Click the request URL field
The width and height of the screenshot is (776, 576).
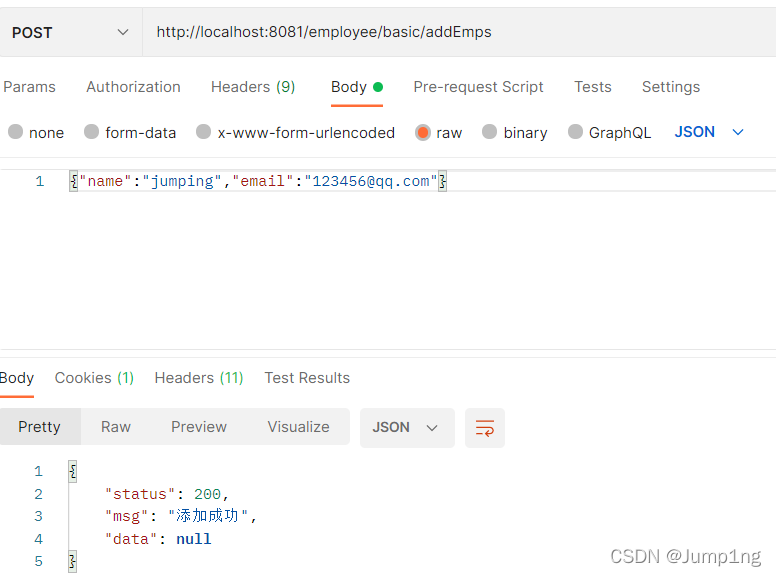(x=459, y=33)
